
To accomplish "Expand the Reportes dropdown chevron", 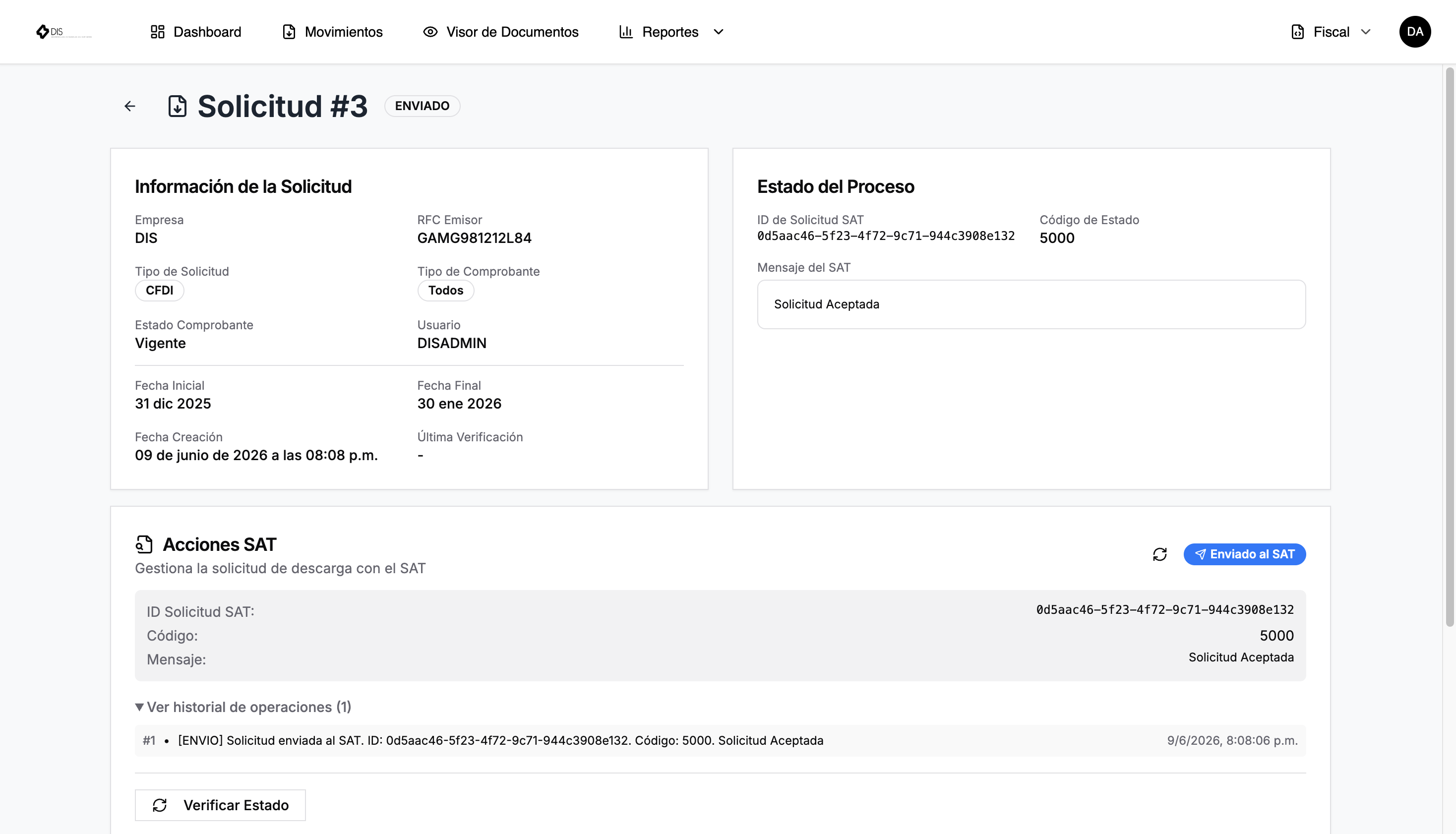I will point(718,32).
